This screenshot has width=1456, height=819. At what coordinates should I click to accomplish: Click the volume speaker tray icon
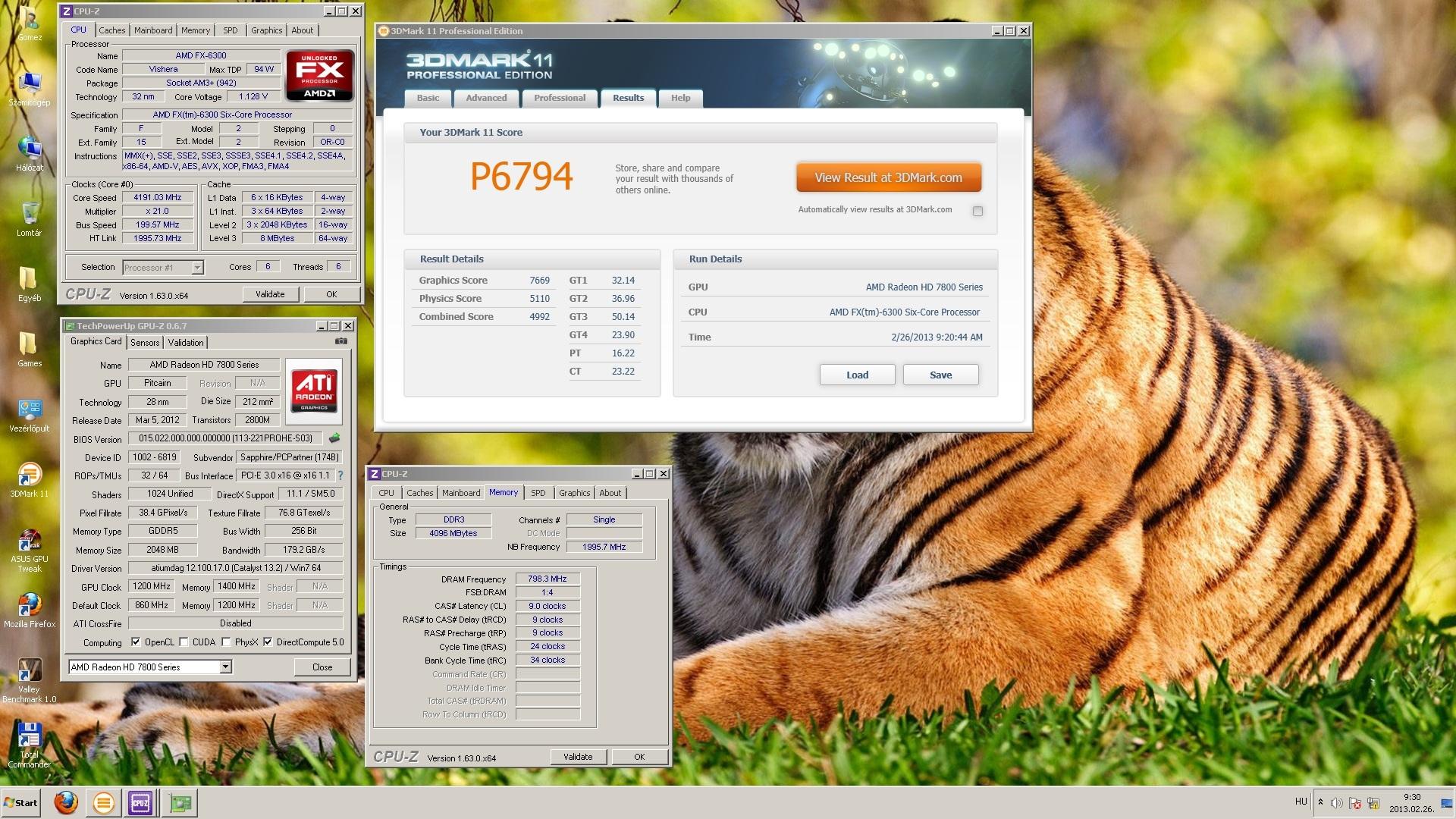pos(1336,802)
